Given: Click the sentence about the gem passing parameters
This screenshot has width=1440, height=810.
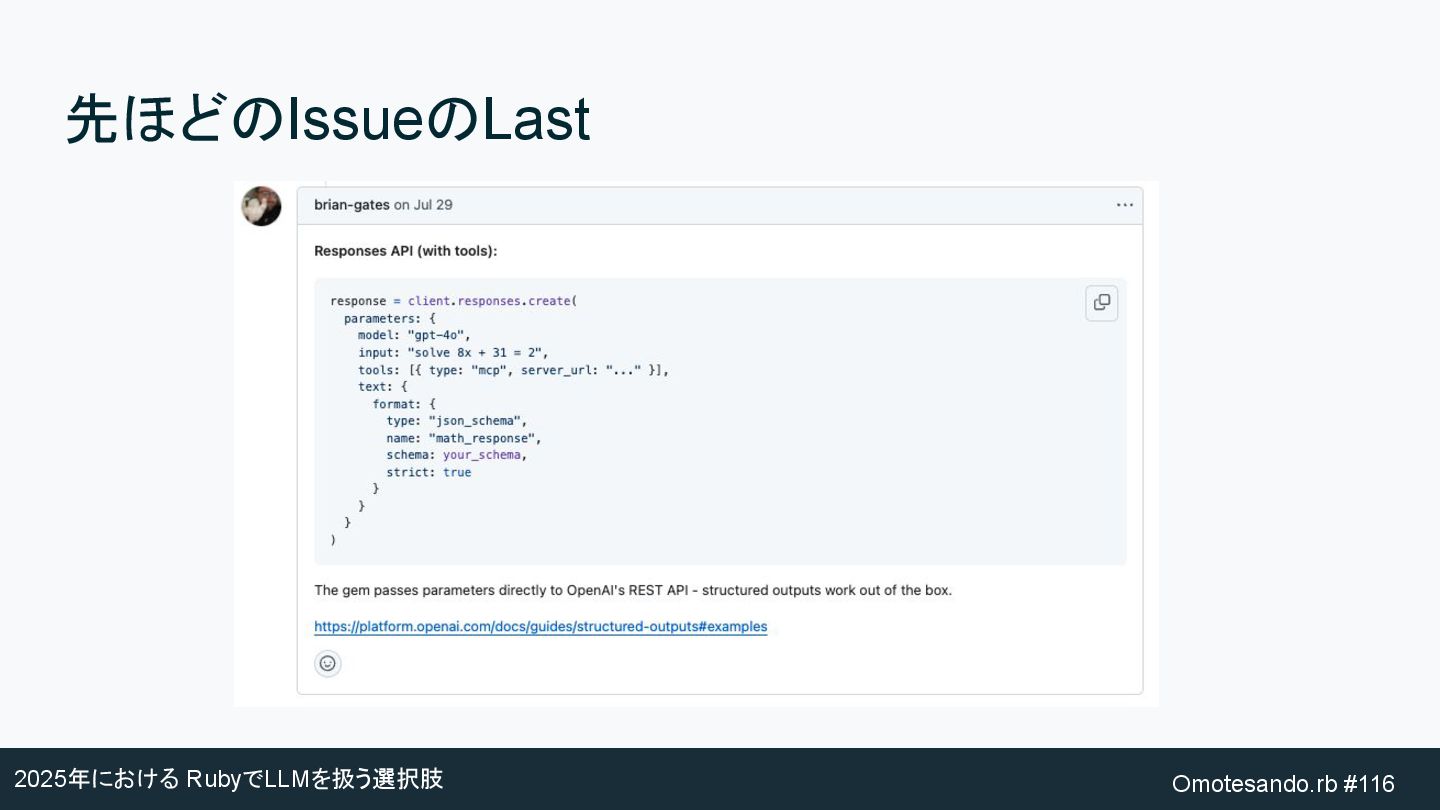Looking at the screenshot, I should click(633, 590).
